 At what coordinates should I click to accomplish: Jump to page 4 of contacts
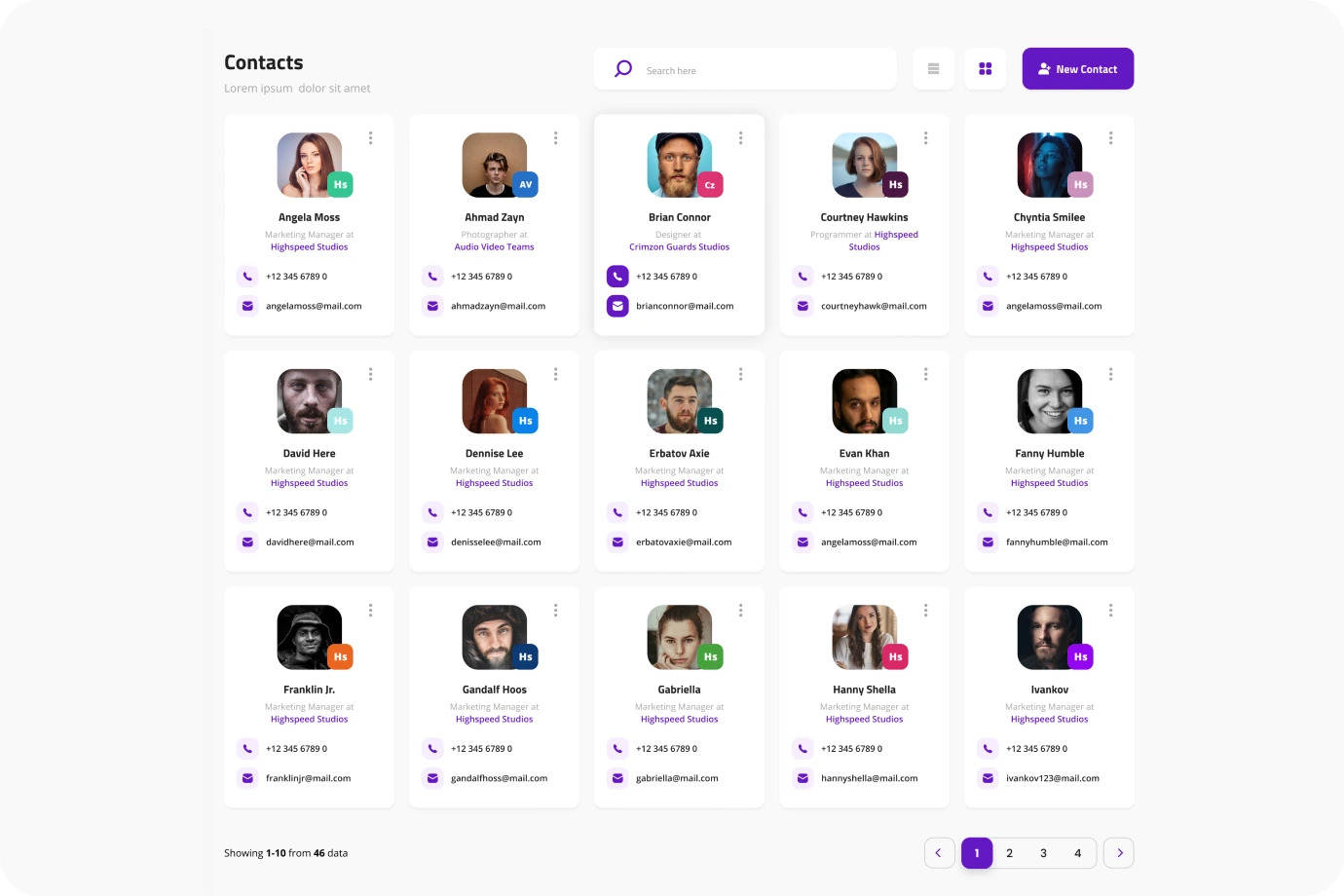1077,853
